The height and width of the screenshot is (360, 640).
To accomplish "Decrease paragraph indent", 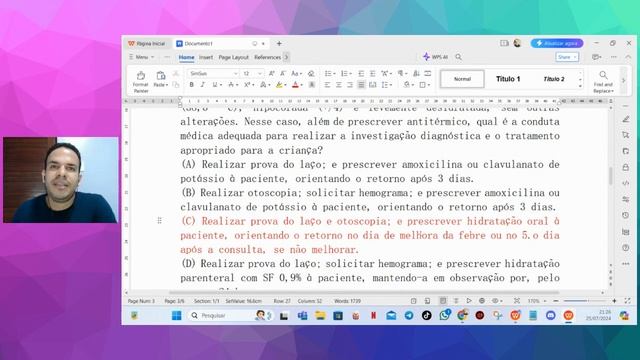I will [x=361, y=73].
